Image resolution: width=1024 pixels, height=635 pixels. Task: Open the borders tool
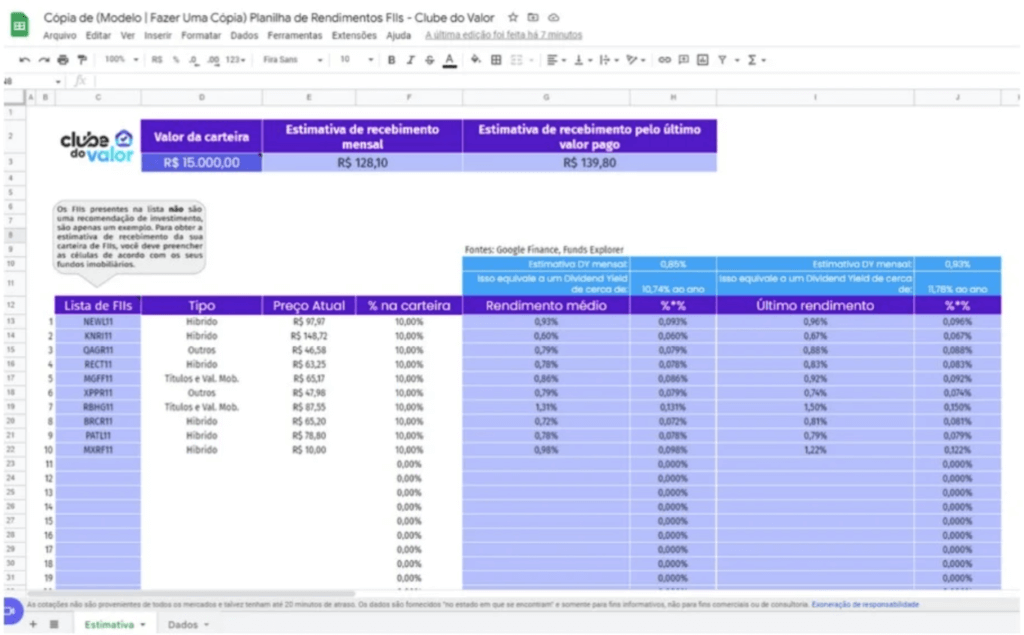[x=496, y=60]
